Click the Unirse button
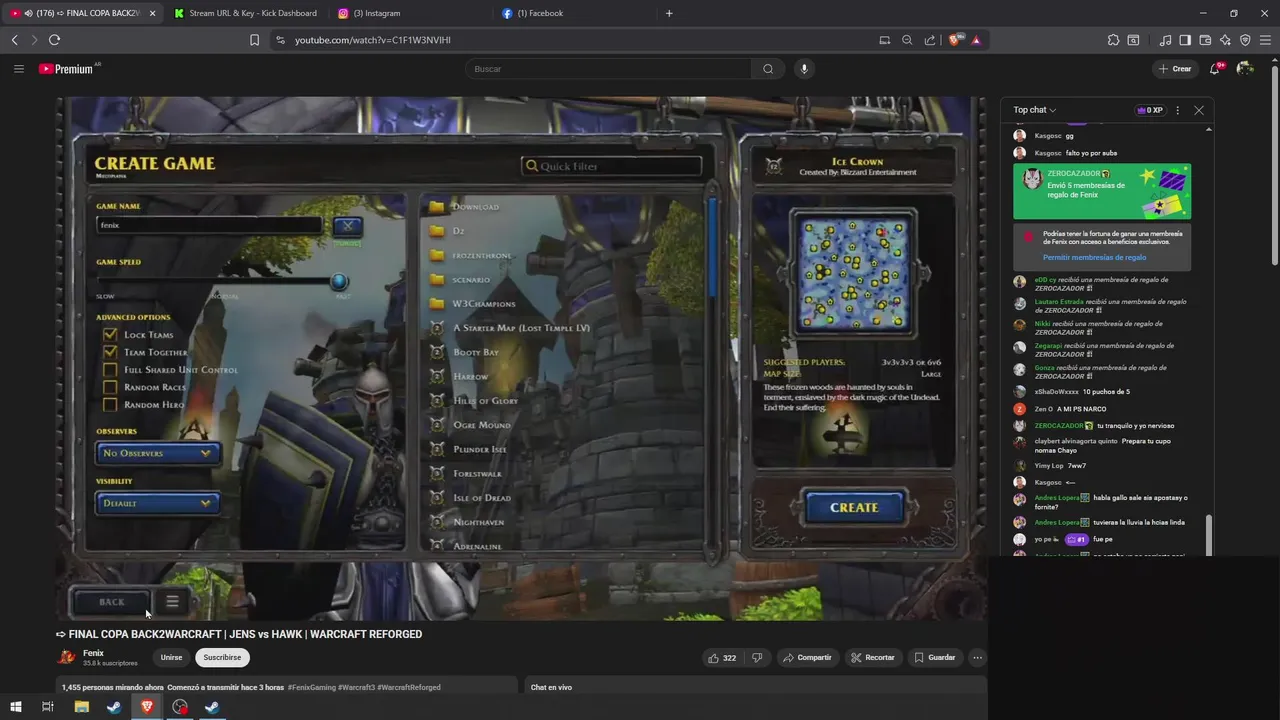1280x720 pixels. pos(172,657)
